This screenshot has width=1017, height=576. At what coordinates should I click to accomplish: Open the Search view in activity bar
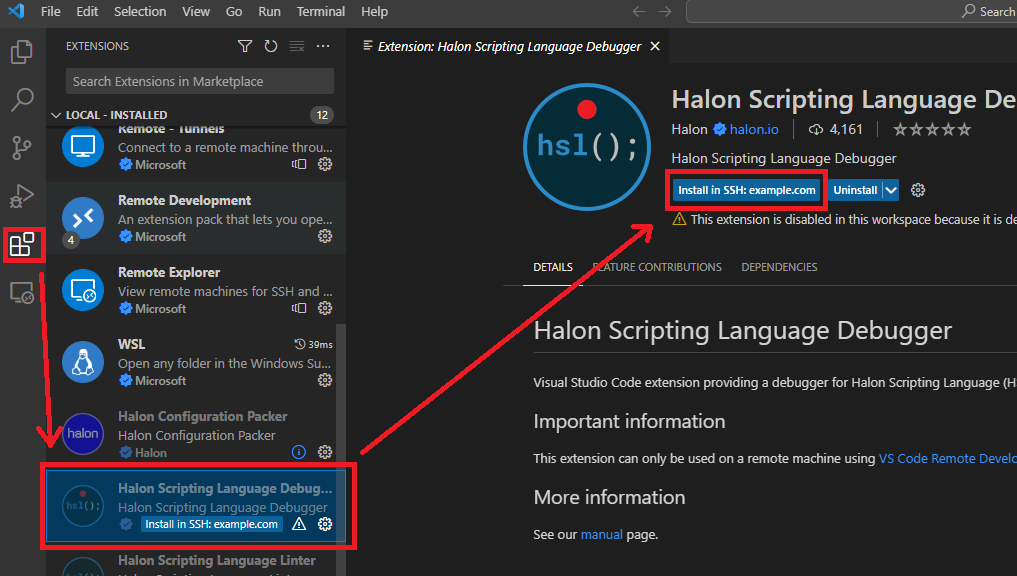click(22, 100)
